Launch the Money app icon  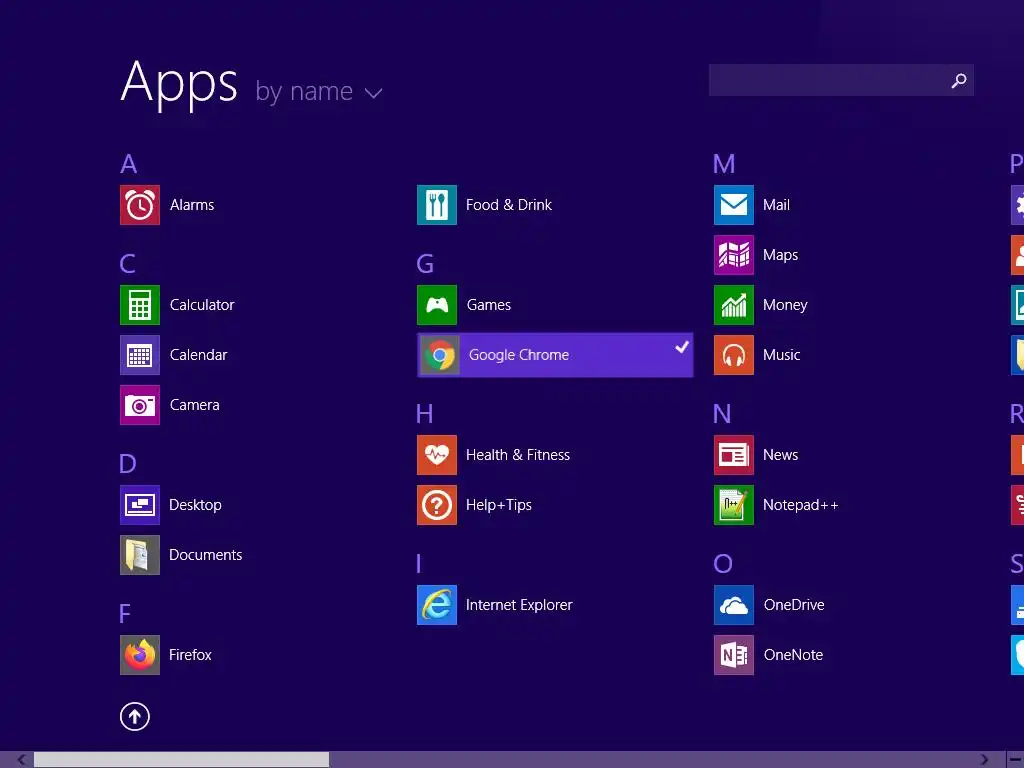734,305
